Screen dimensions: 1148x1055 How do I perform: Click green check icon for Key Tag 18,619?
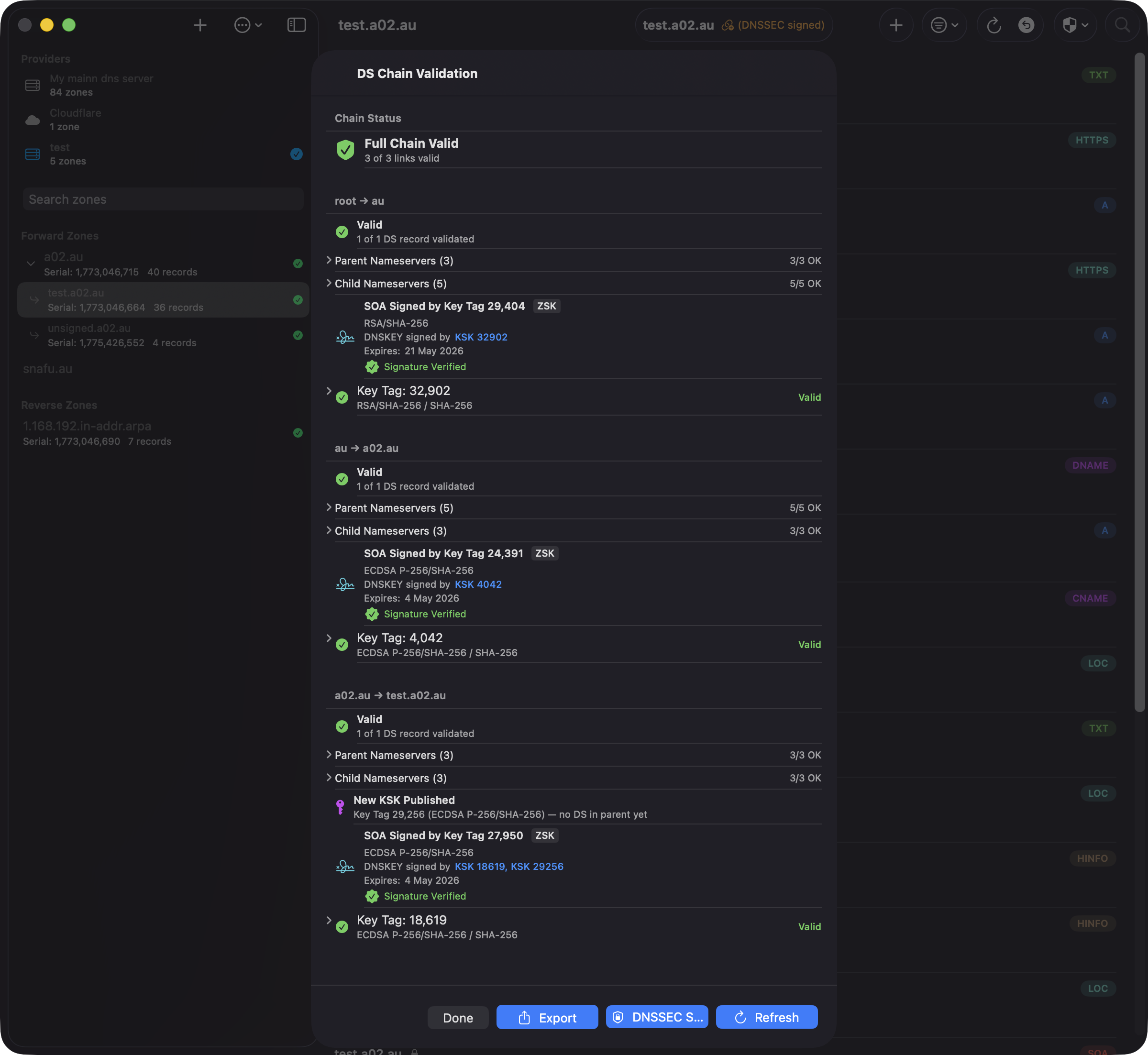tap(342, 926)
